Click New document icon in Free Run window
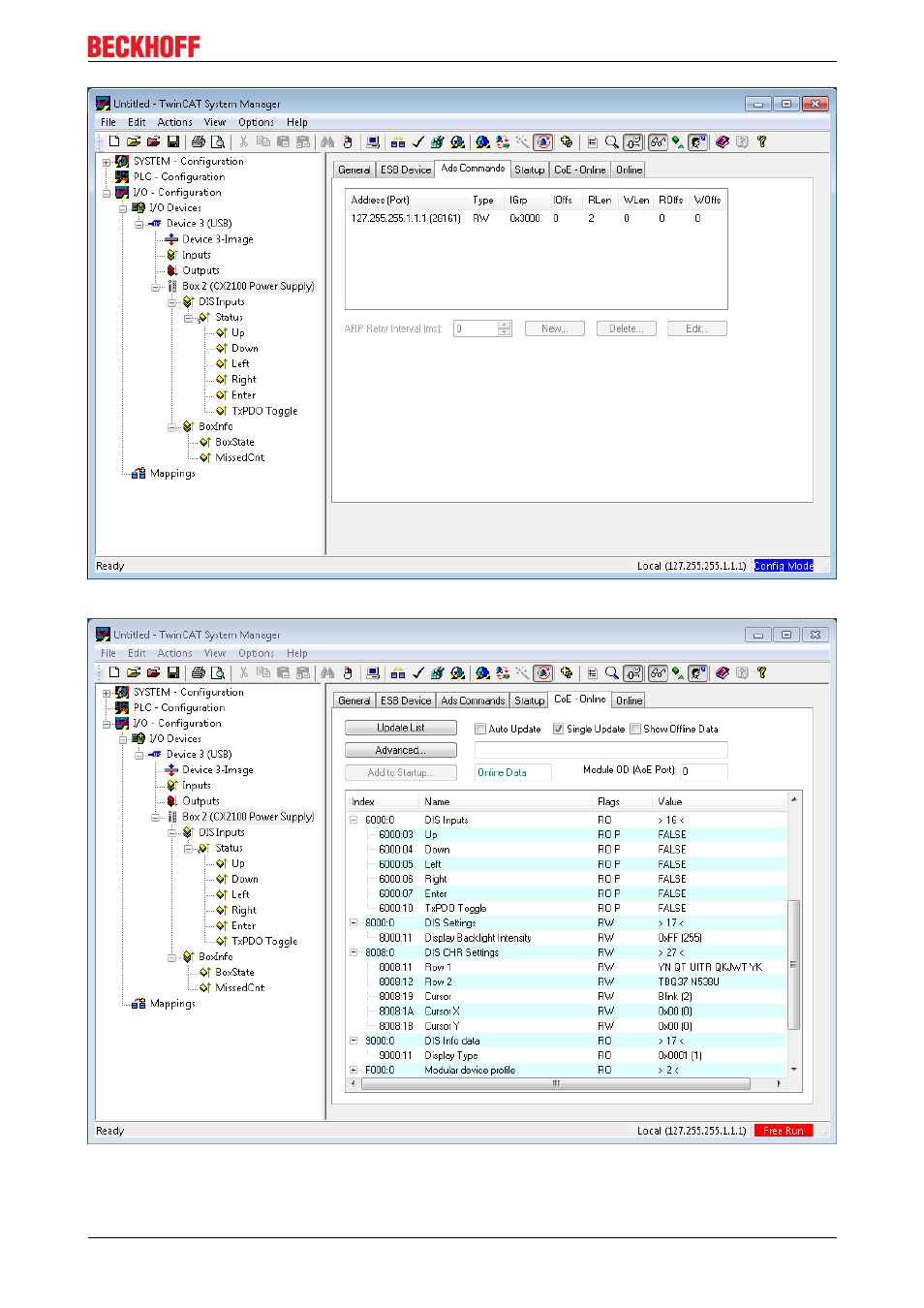 click(x=114, y=672)
